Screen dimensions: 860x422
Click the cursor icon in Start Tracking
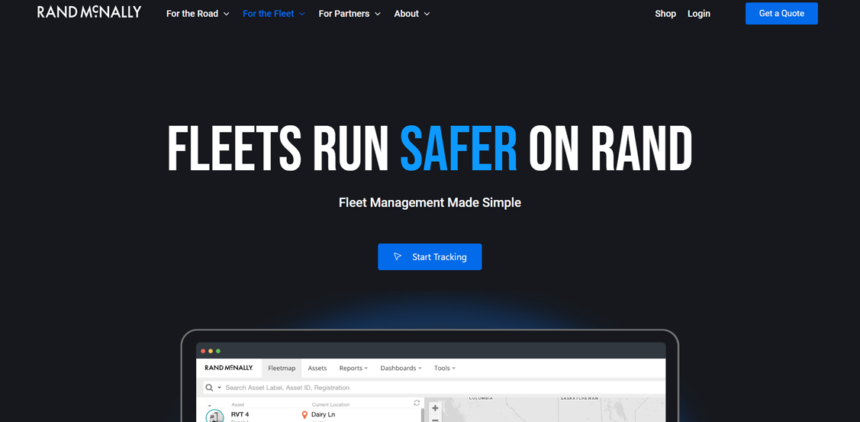(398, 257)
